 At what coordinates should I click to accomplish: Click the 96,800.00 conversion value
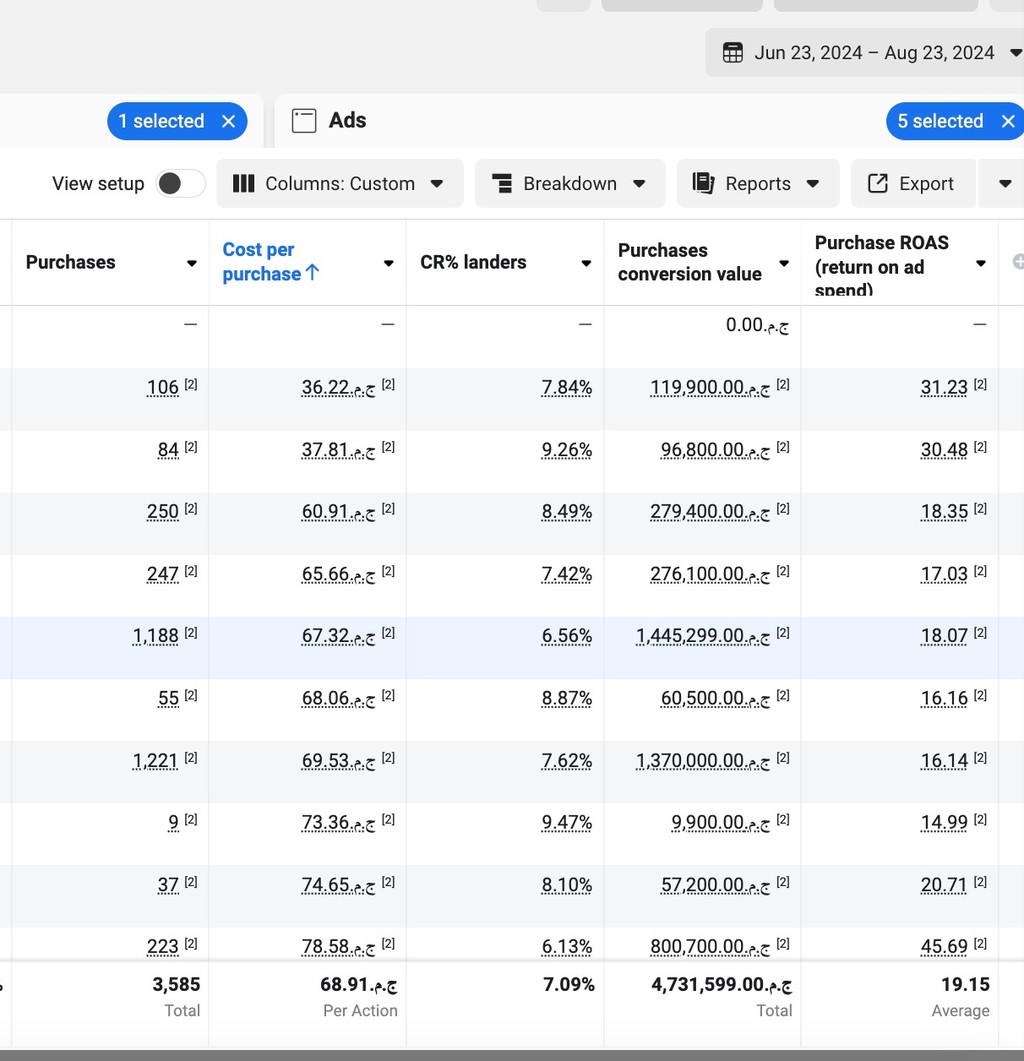(715, 450)
